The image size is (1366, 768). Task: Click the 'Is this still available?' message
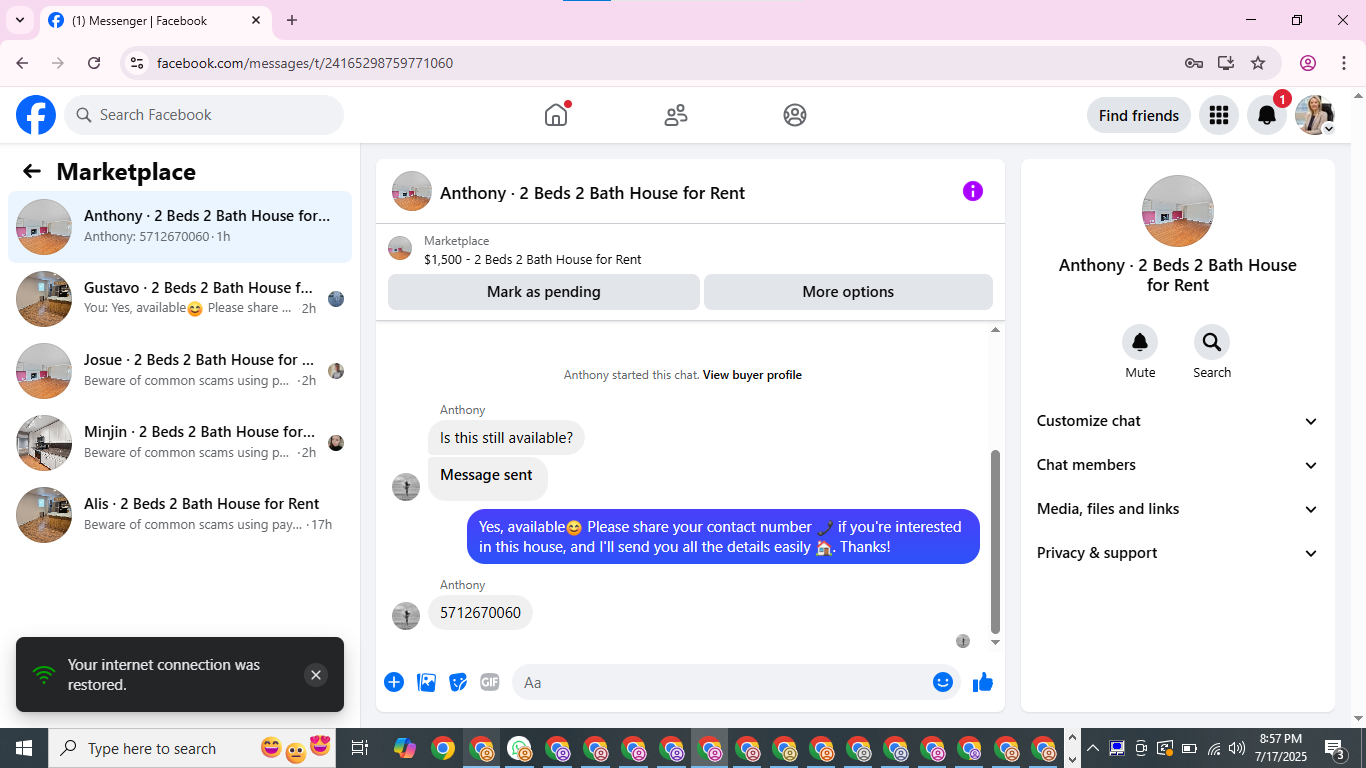(x=506, y=438)
